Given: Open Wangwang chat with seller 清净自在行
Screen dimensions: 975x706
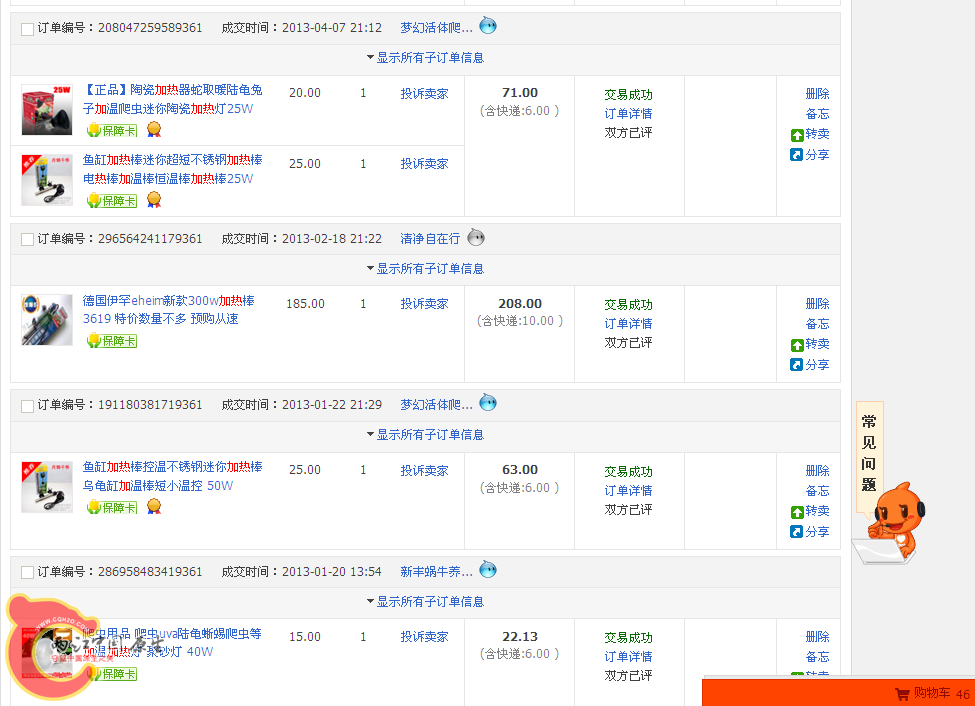Looking at the screenshot, I should pyautogui.click(x=476, y=237).
